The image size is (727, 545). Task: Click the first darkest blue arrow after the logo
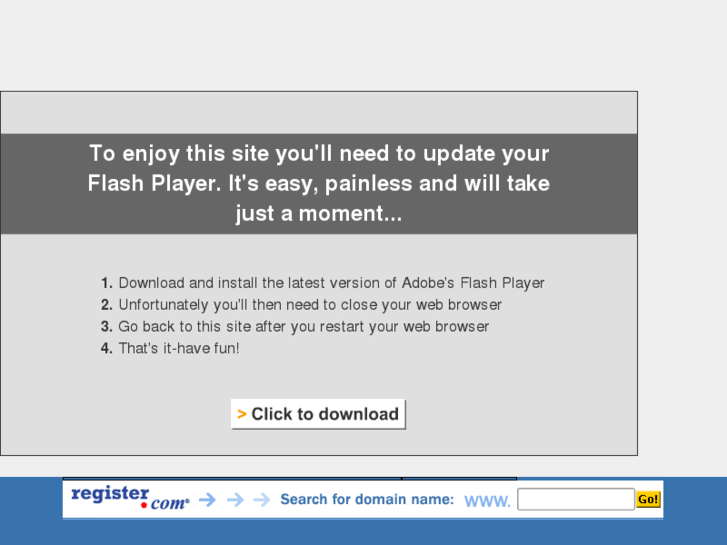coord(207,500)
